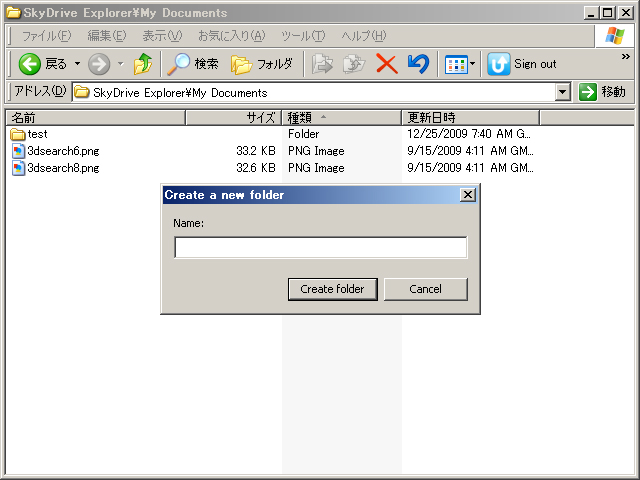
Task: Open the Forward history dropdown arrow
Action: click(x=120, y=64)
